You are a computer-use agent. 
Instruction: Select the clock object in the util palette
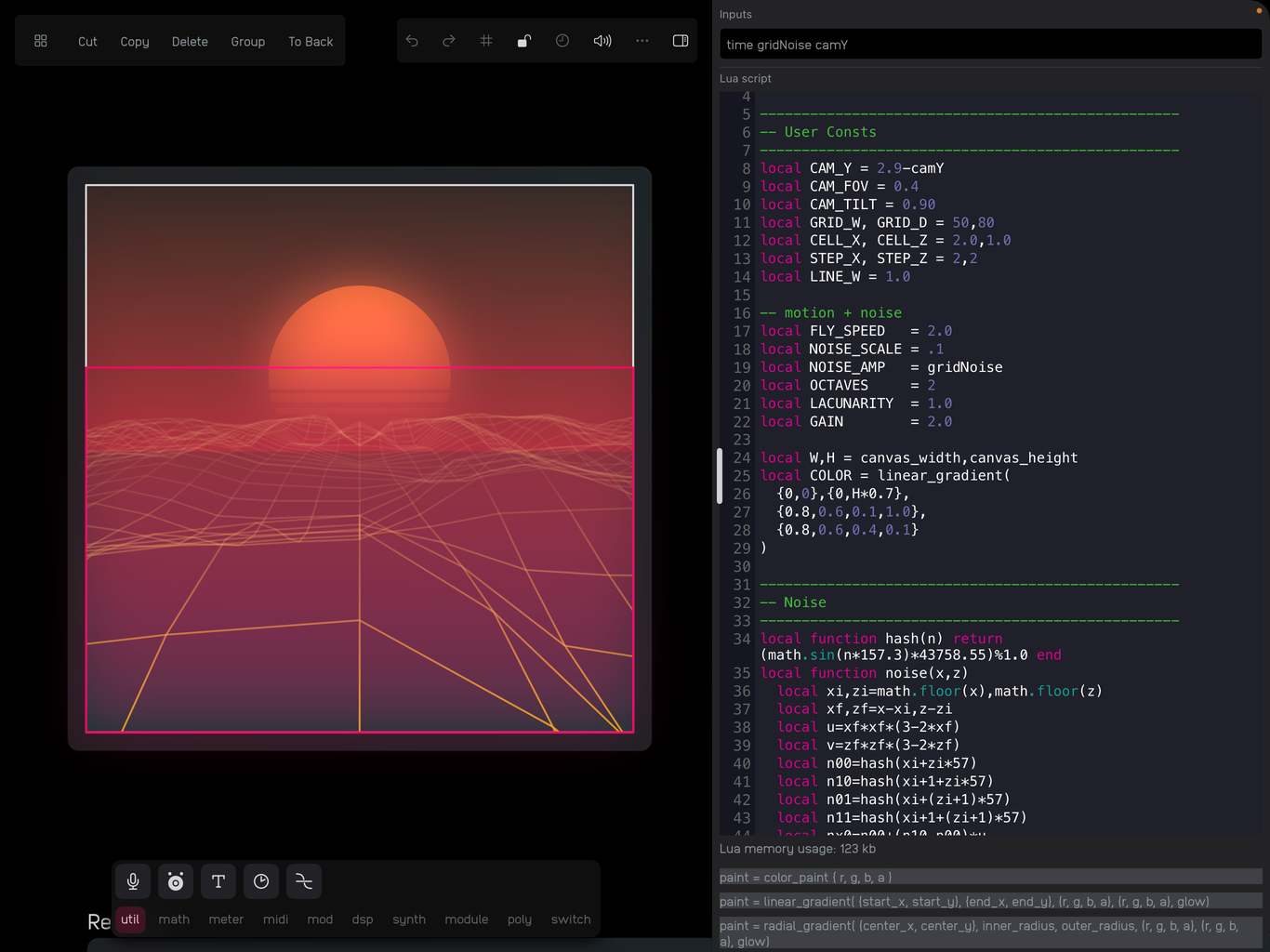pos(261,881)
